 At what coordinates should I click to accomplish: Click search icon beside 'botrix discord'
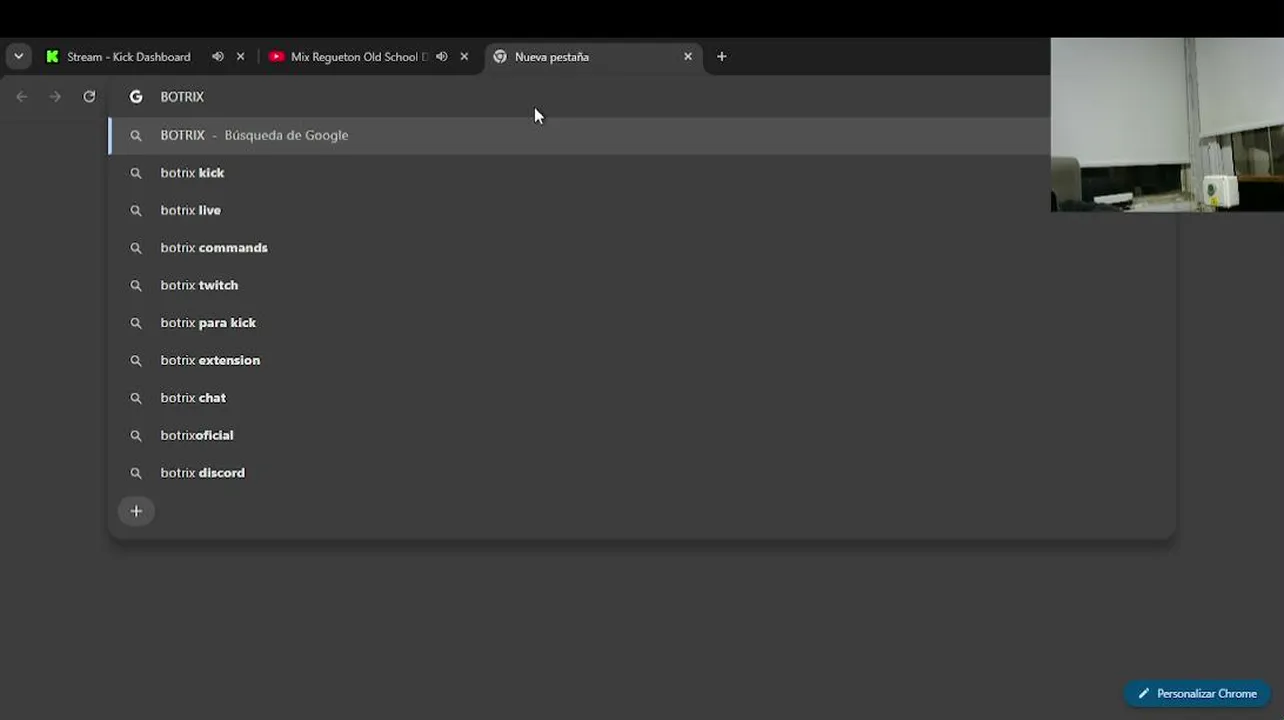[x=136, y=473]
